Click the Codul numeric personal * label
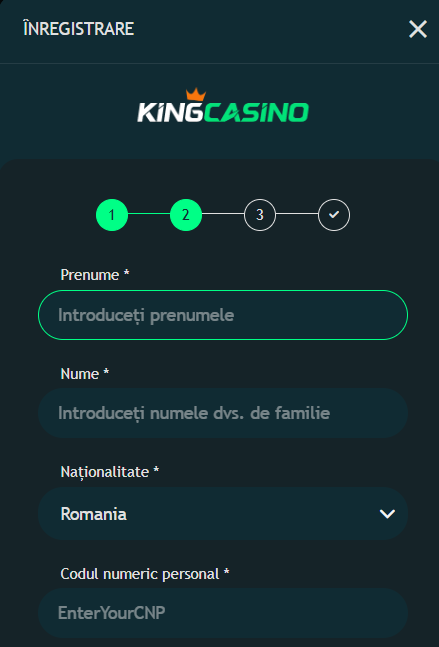 pos(145,574)
